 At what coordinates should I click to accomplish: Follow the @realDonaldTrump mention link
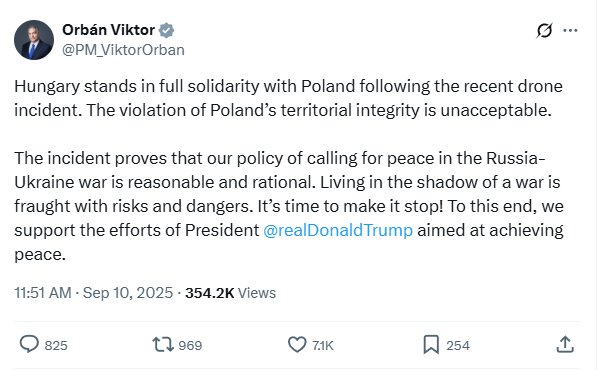tap(338, 230)
